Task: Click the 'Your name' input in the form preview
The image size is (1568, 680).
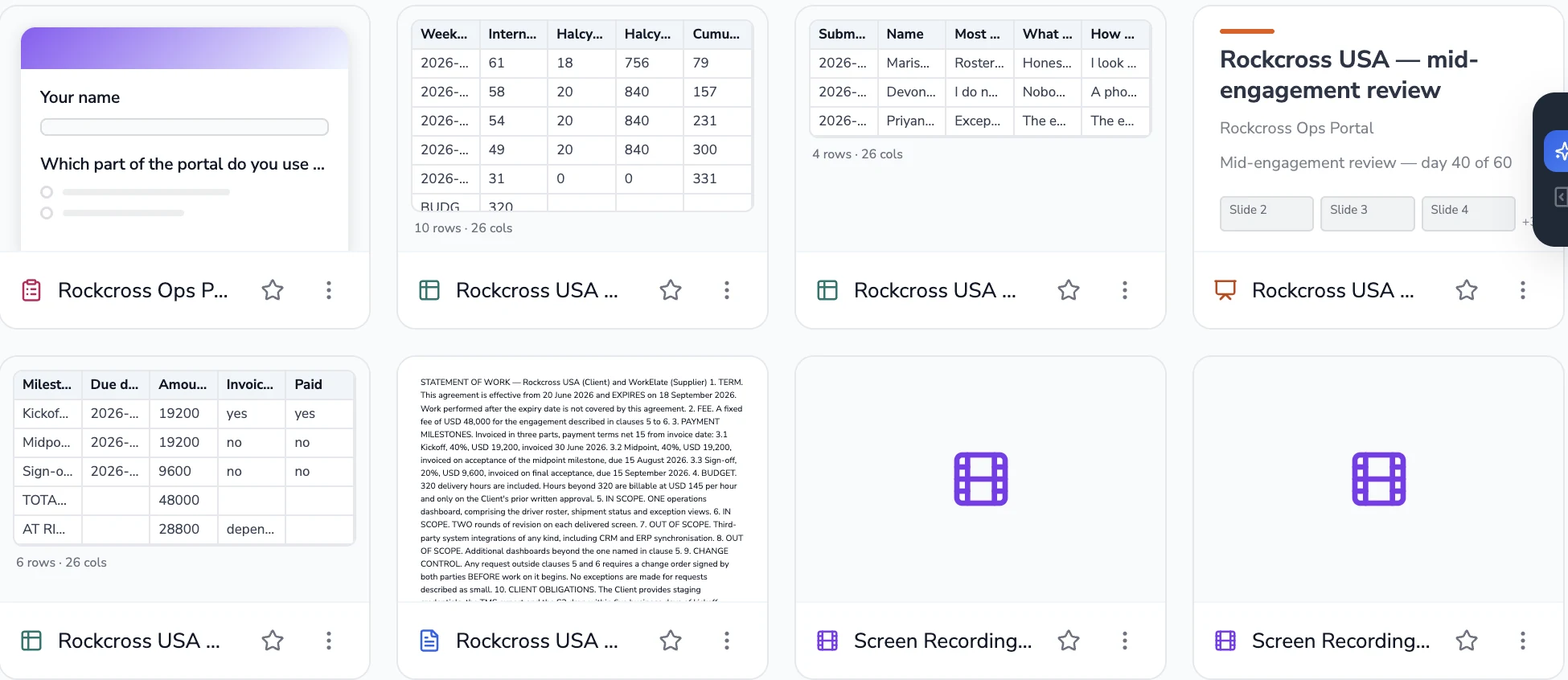Action: pos(184,127)
